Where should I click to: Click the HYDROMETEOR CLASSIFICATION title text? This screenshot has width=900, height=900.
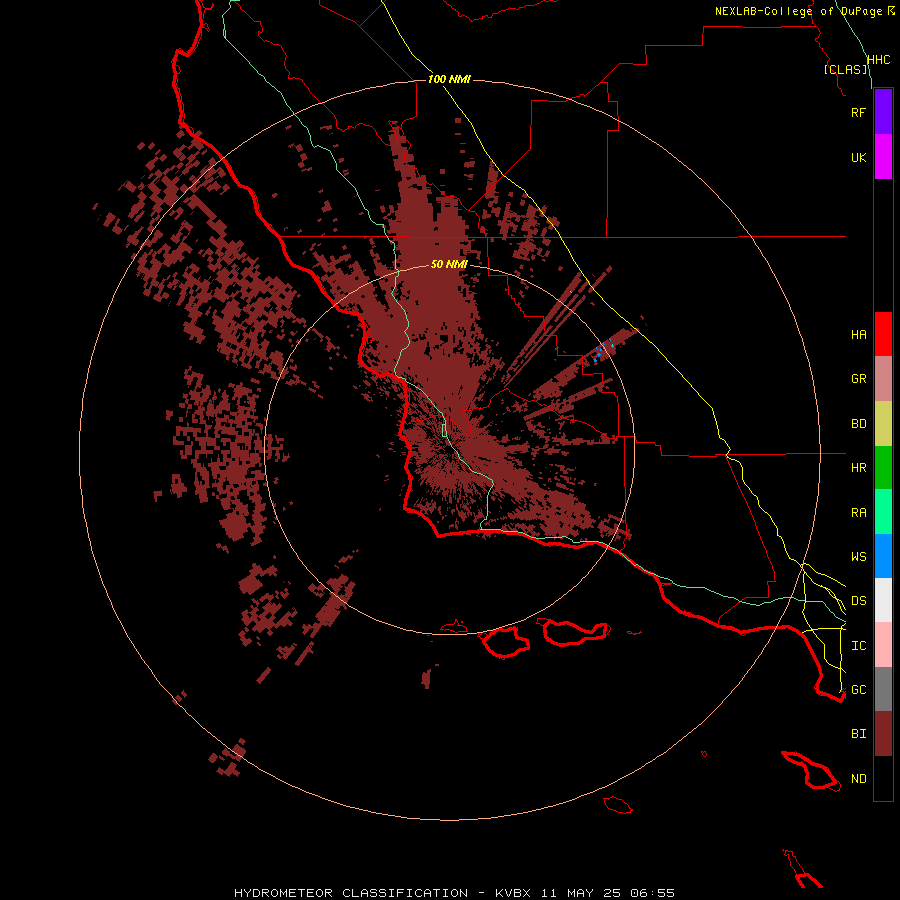pos(351,893)
